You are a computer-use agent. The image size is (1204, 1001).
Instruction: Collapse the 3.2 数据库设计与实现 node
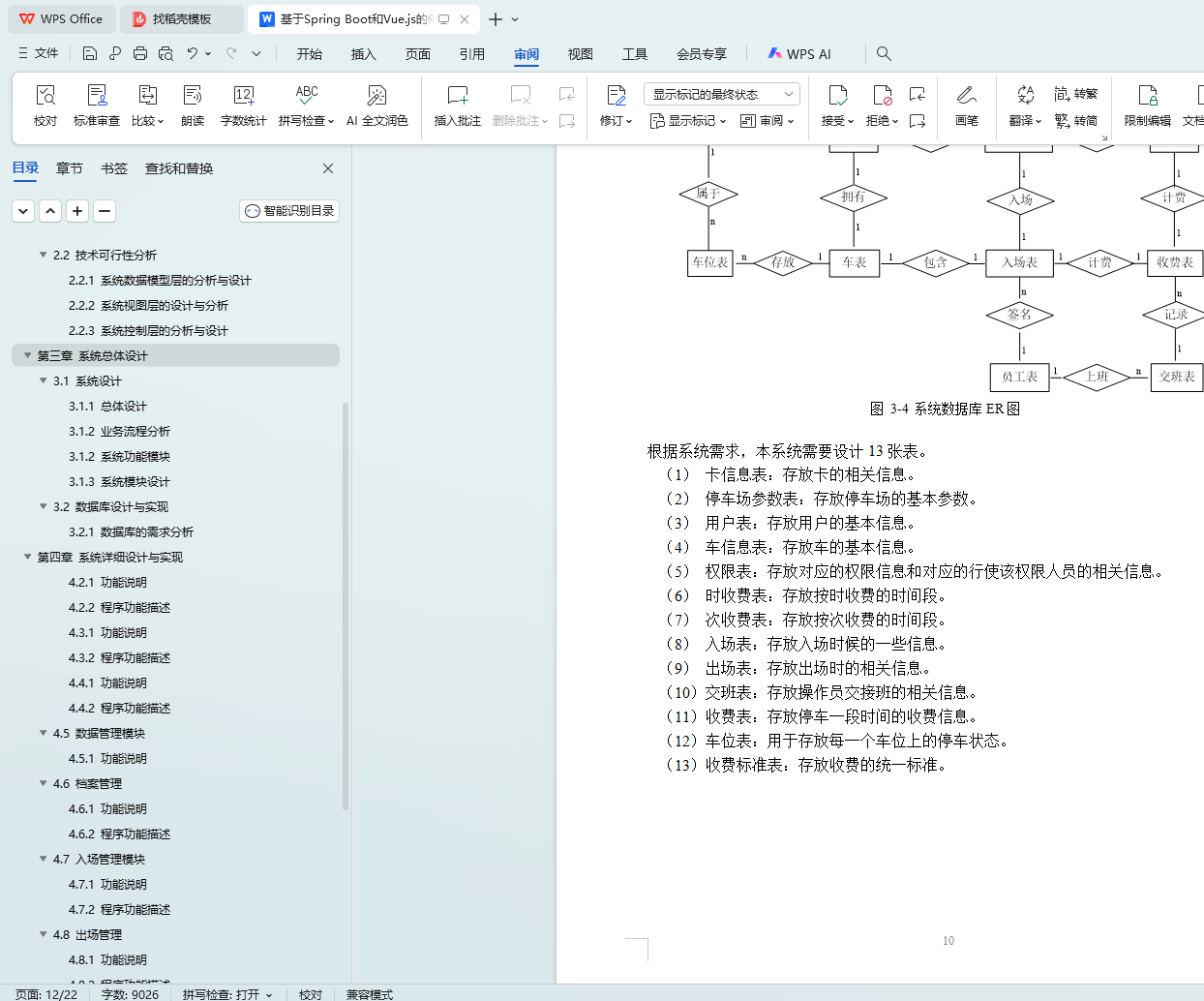coord(43,506)
